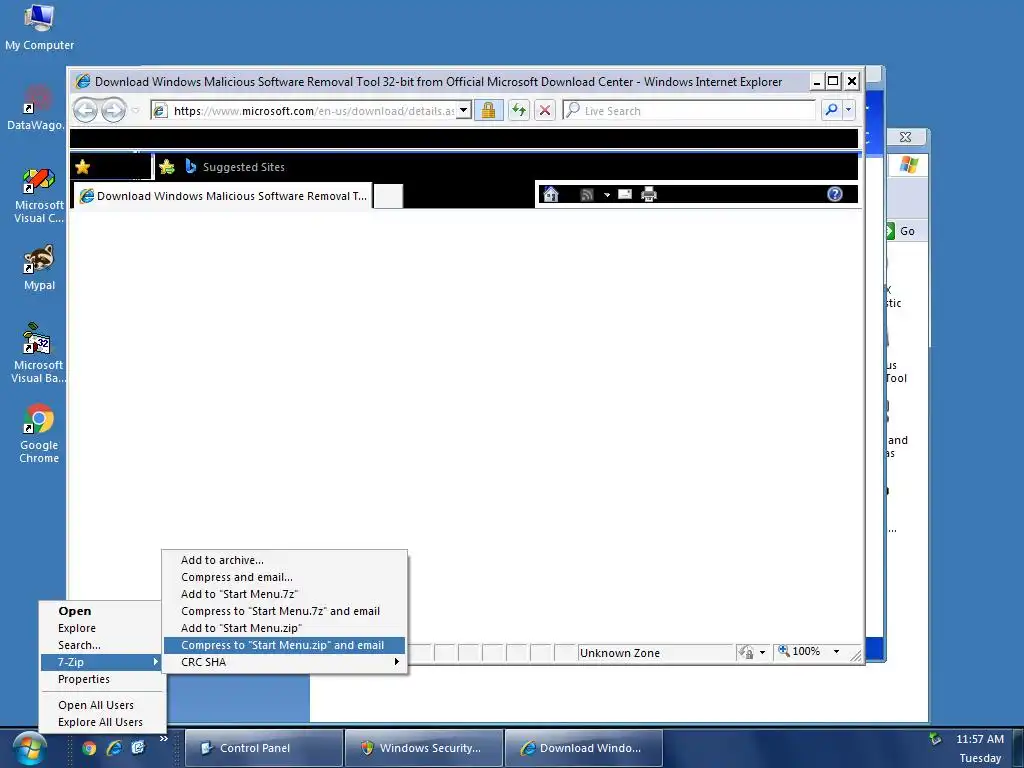This screenshot has height=768, width=1024.
Task: Choose Add to archive... in 7-Zip submenu
Action: click(285, 560)
